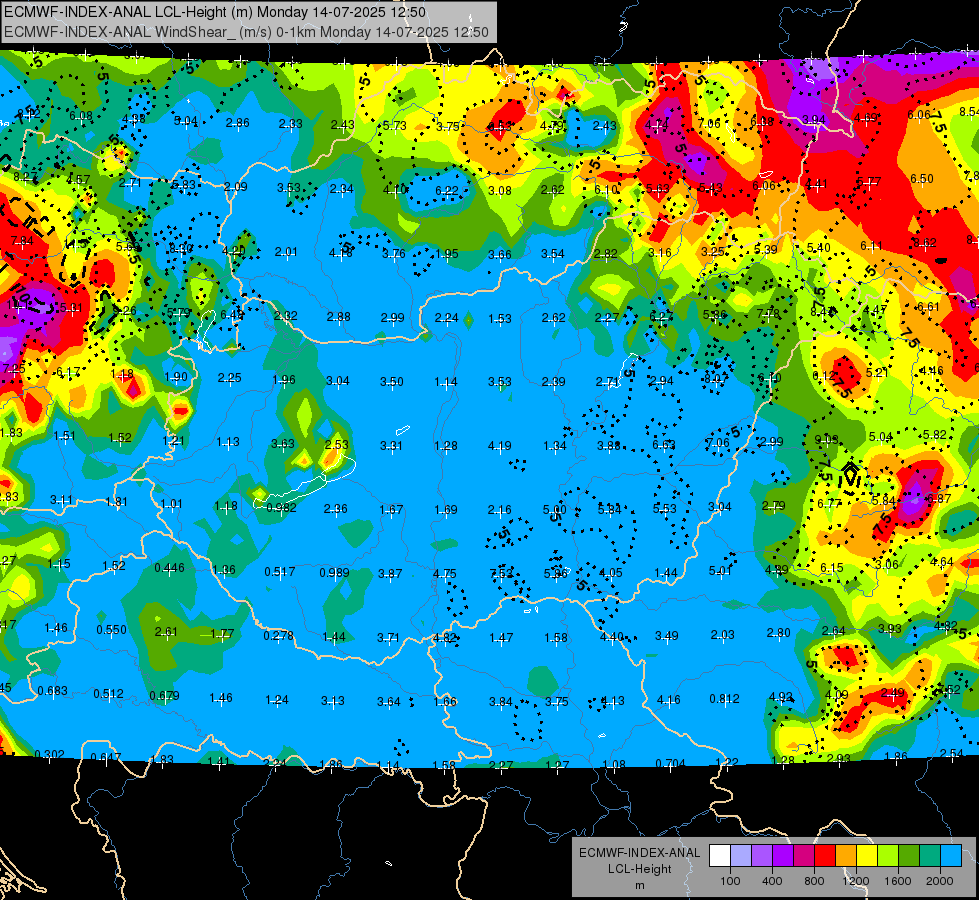
Task: Click the wind shear value 7.53
Action: coord(501,573)
